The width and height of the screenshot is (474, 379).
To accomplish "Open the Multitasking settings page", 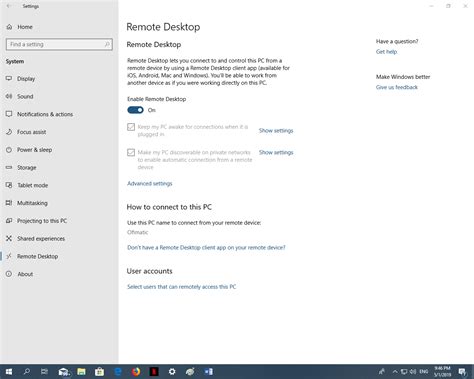I will click(x=32, y=203).
